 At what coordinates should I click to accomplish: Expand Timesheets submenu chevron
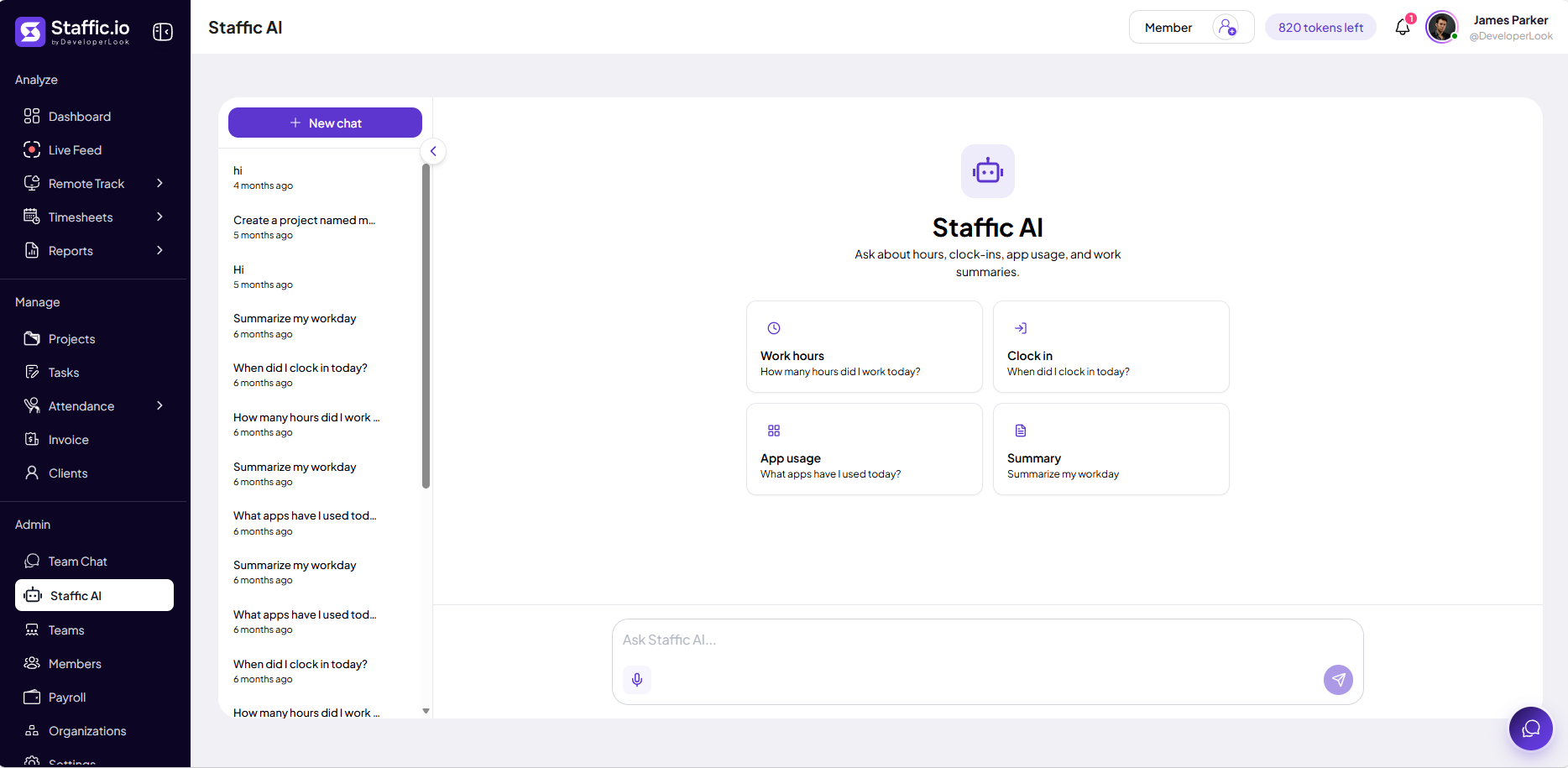tap(159, 217)
